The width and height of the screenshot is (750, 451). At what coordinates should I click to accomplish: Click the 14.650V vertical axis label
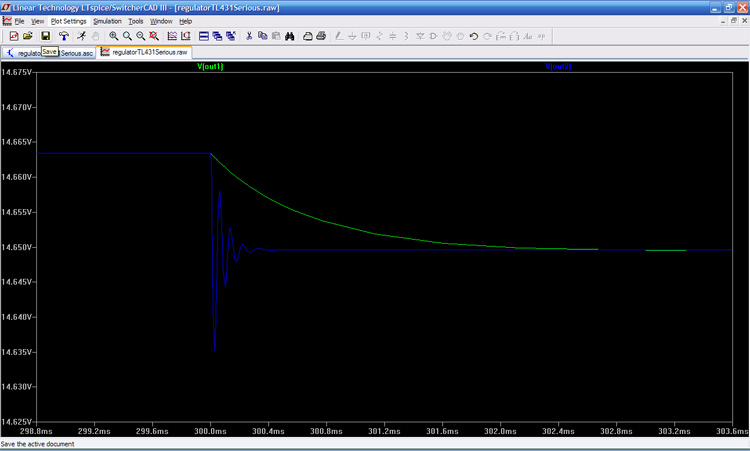16,247
